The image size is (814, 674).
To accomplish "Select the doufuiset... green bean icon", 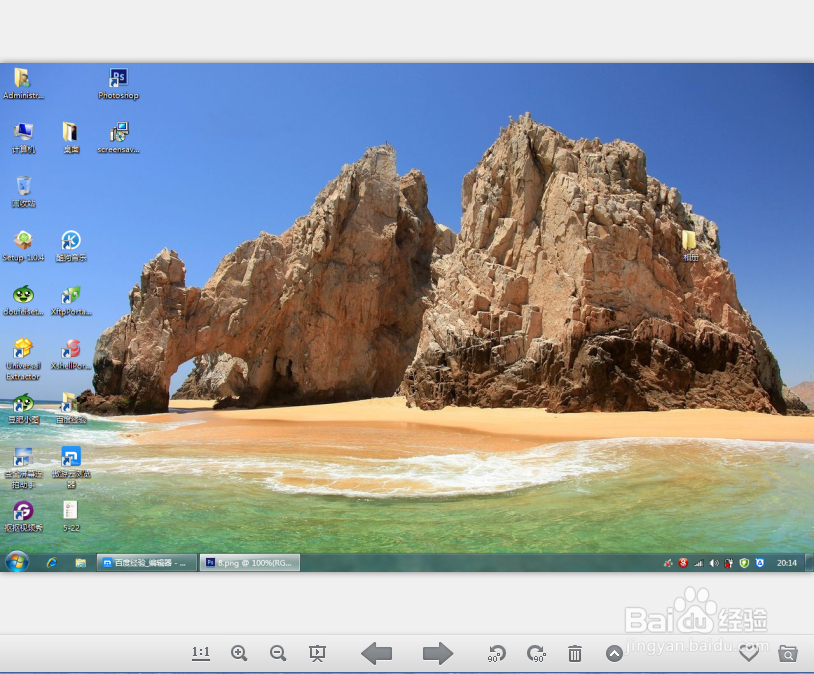I will [x=23, y=300].
